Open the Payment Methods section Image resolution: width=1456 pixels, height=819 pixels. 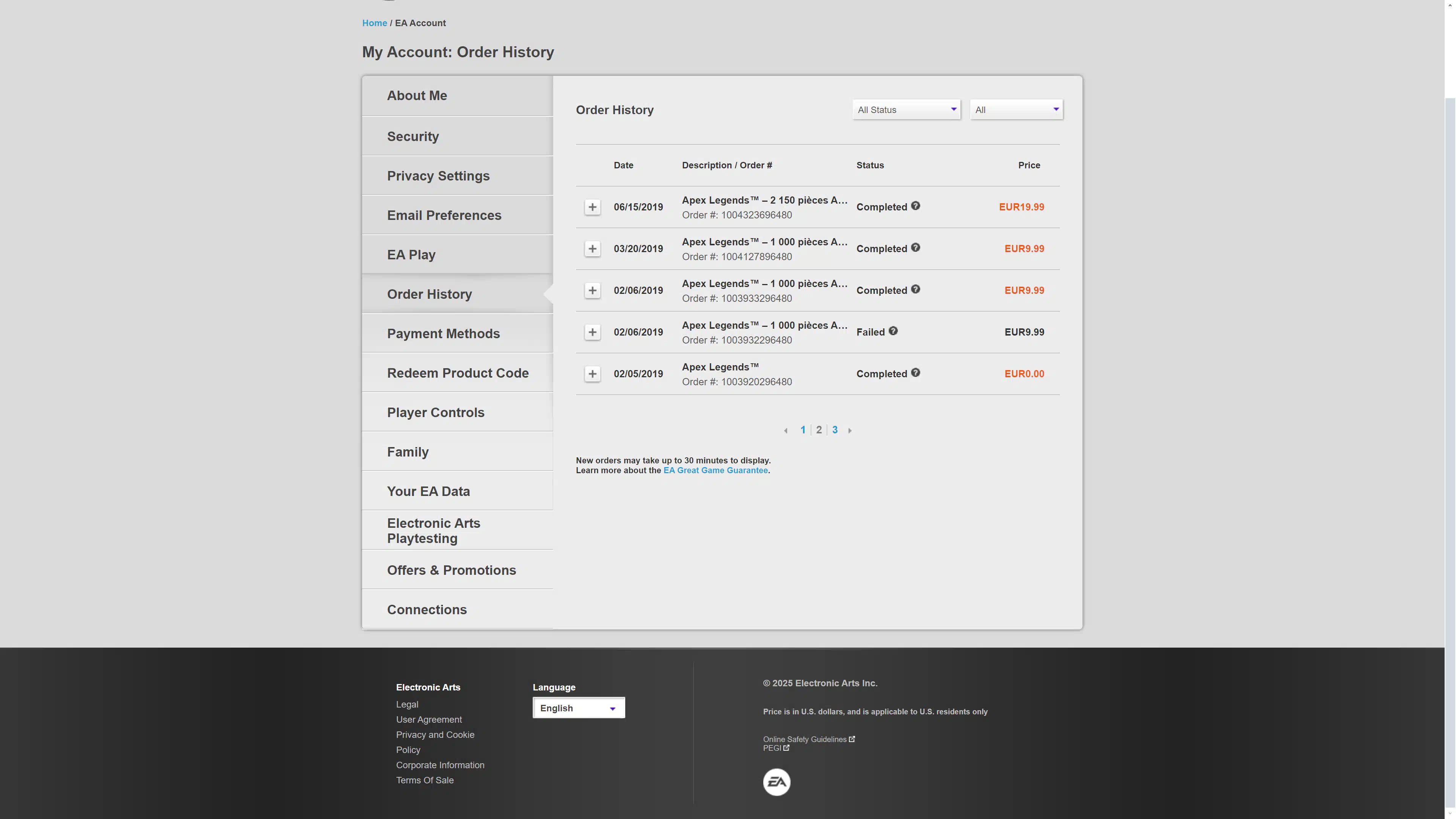(457, 334)
